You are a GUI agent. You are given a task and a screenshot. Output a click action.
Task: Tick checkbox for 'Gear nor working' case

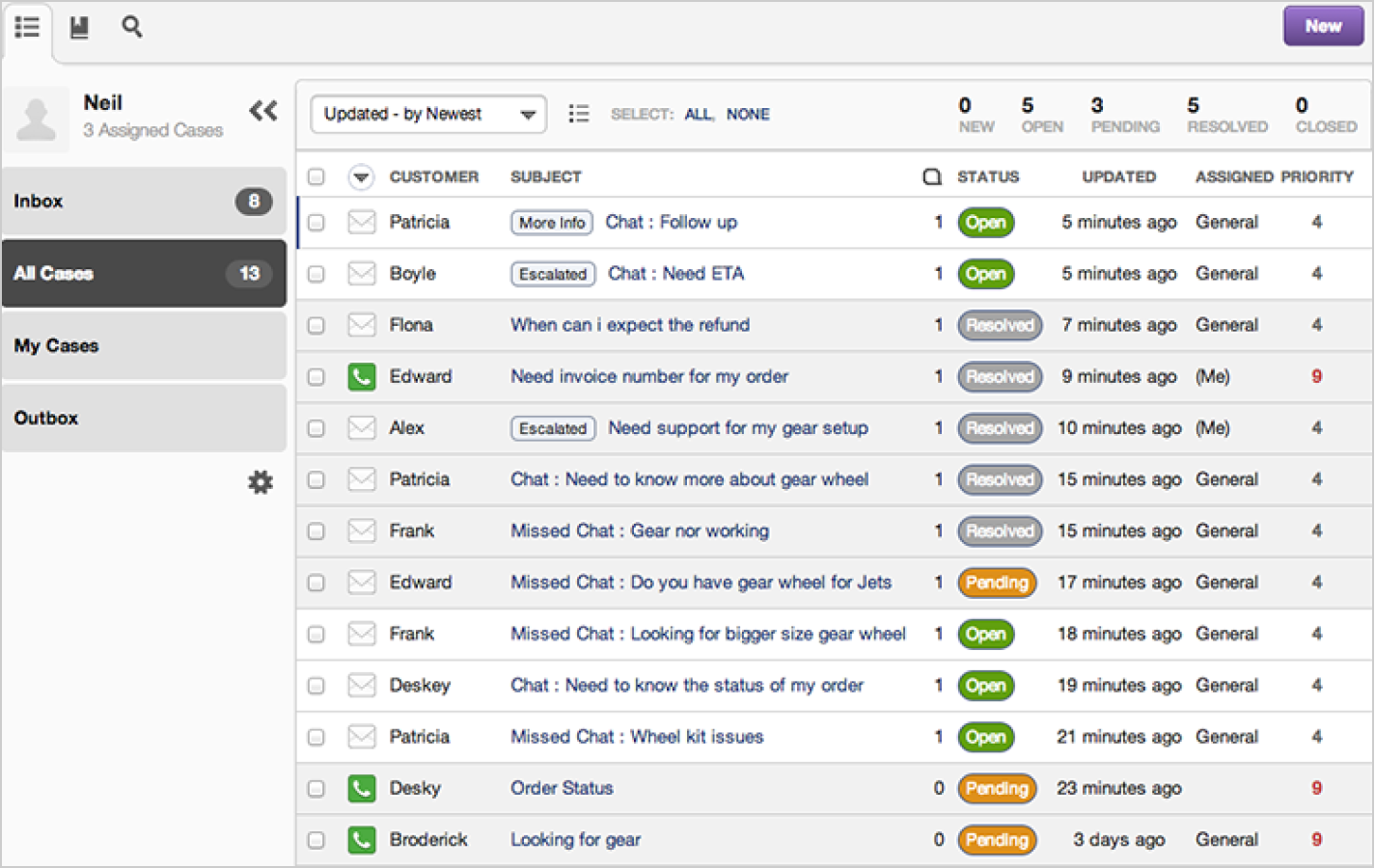pos(316,531)
